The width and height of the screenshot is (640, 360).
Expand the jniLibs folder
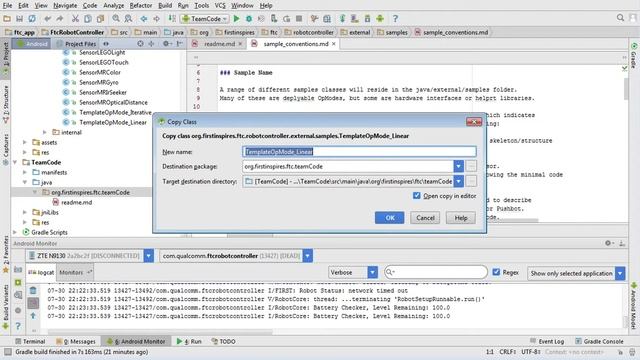25,212
